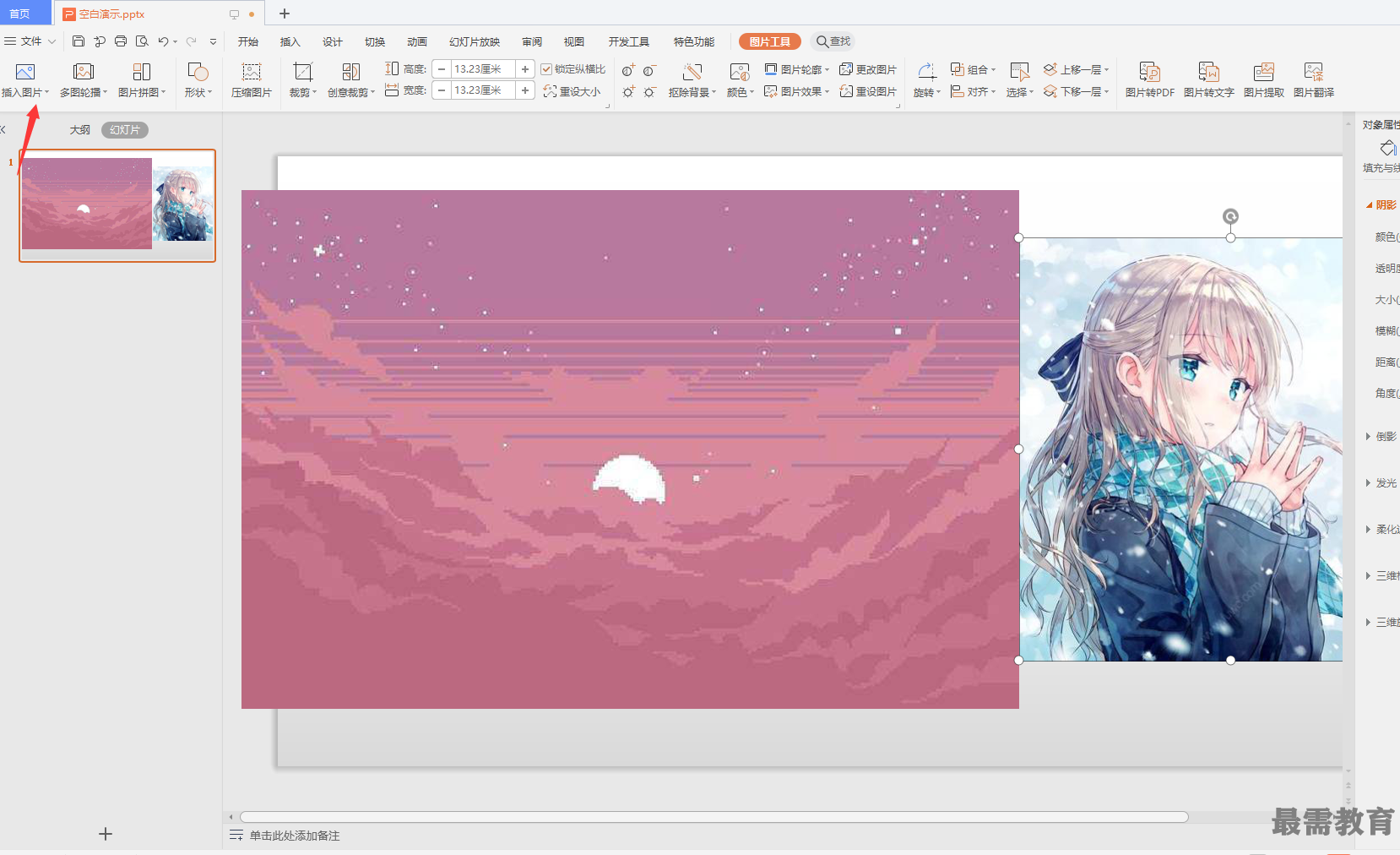Click the Save icon in quick toolbar
Image resolution: width=1400 pixels, height=855 pixels.
[79, 41]
